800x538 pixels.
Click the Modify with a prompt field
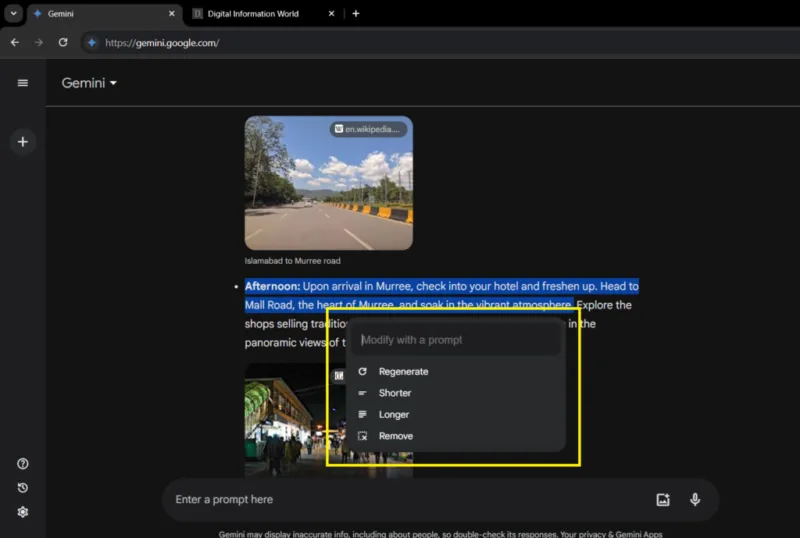coord(455,340)
